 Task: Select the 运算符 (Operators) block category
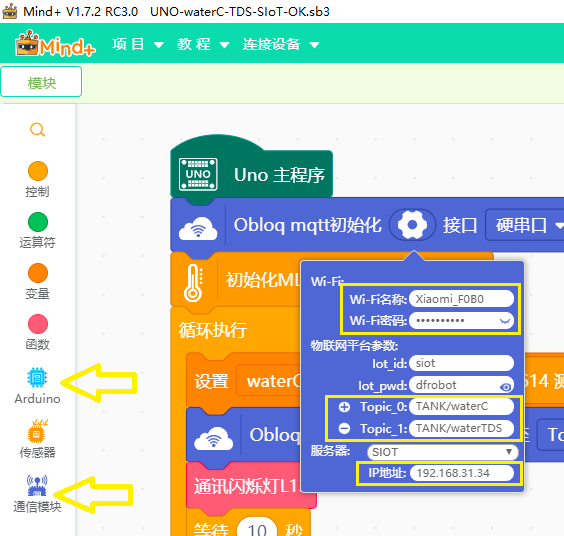click(37, 230)
